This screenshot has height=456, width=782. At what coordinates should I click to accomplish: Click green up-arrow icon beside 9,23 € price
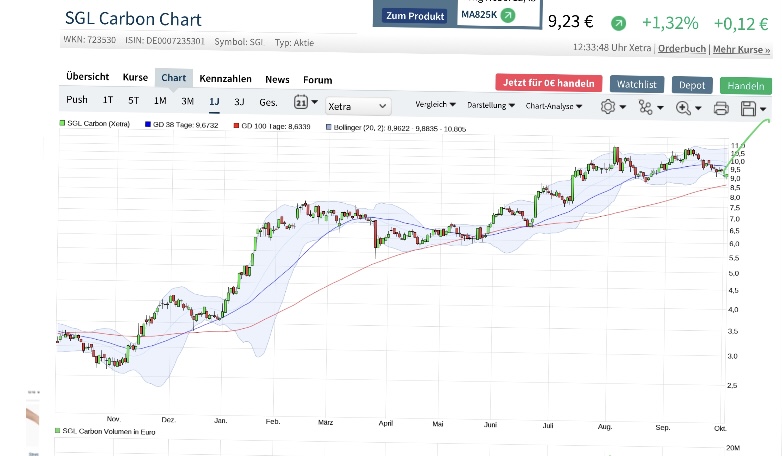click(619, 22)
